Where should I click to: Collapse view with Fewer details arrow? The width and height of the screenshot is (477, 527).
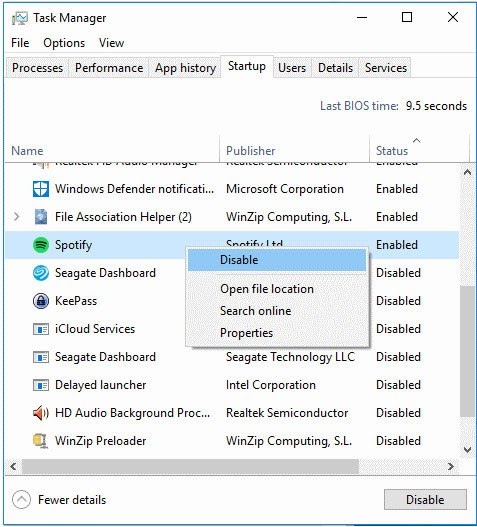pyautogui.click(x=22, y=500)
